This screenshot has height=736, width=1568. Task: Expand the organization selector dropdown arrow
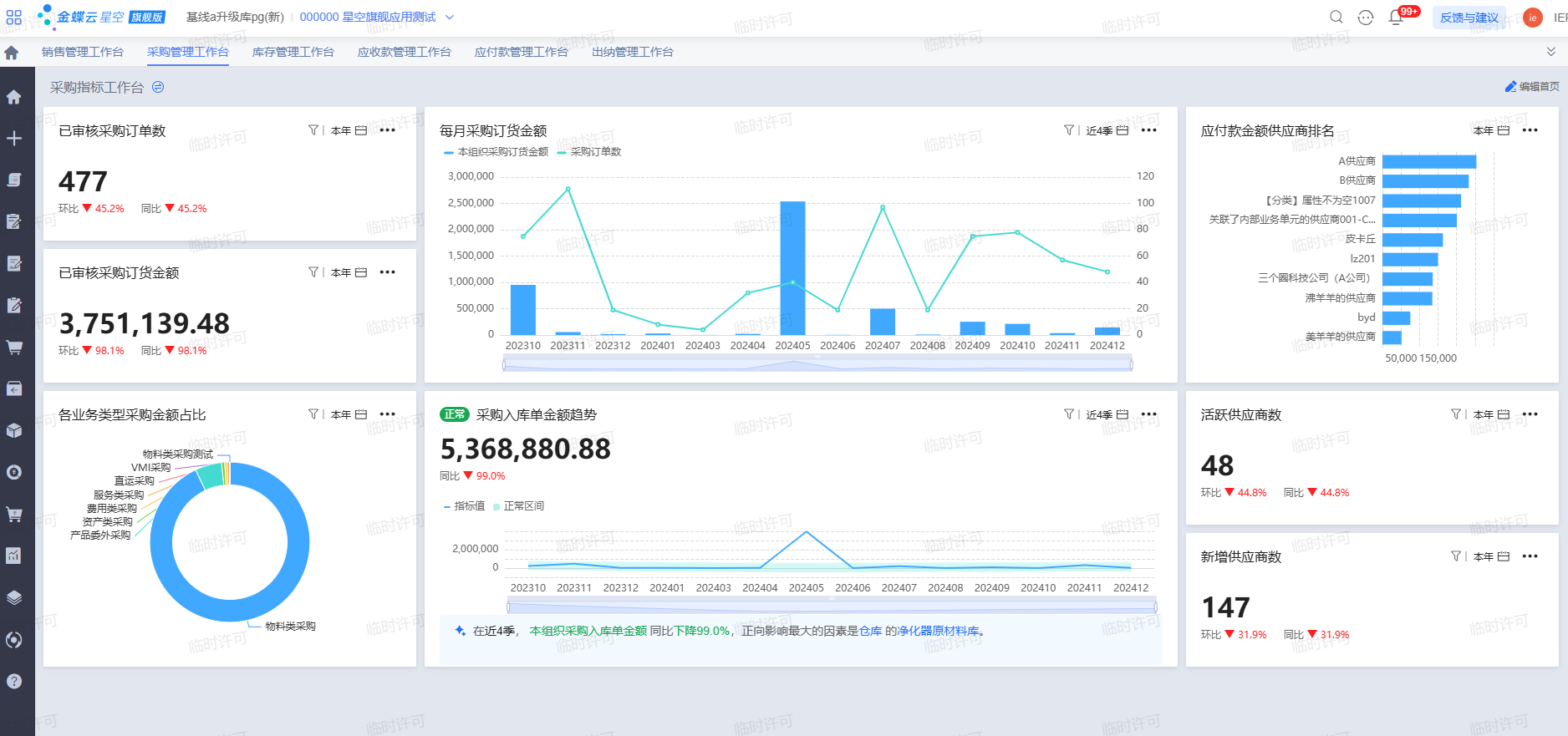(450, 17)
